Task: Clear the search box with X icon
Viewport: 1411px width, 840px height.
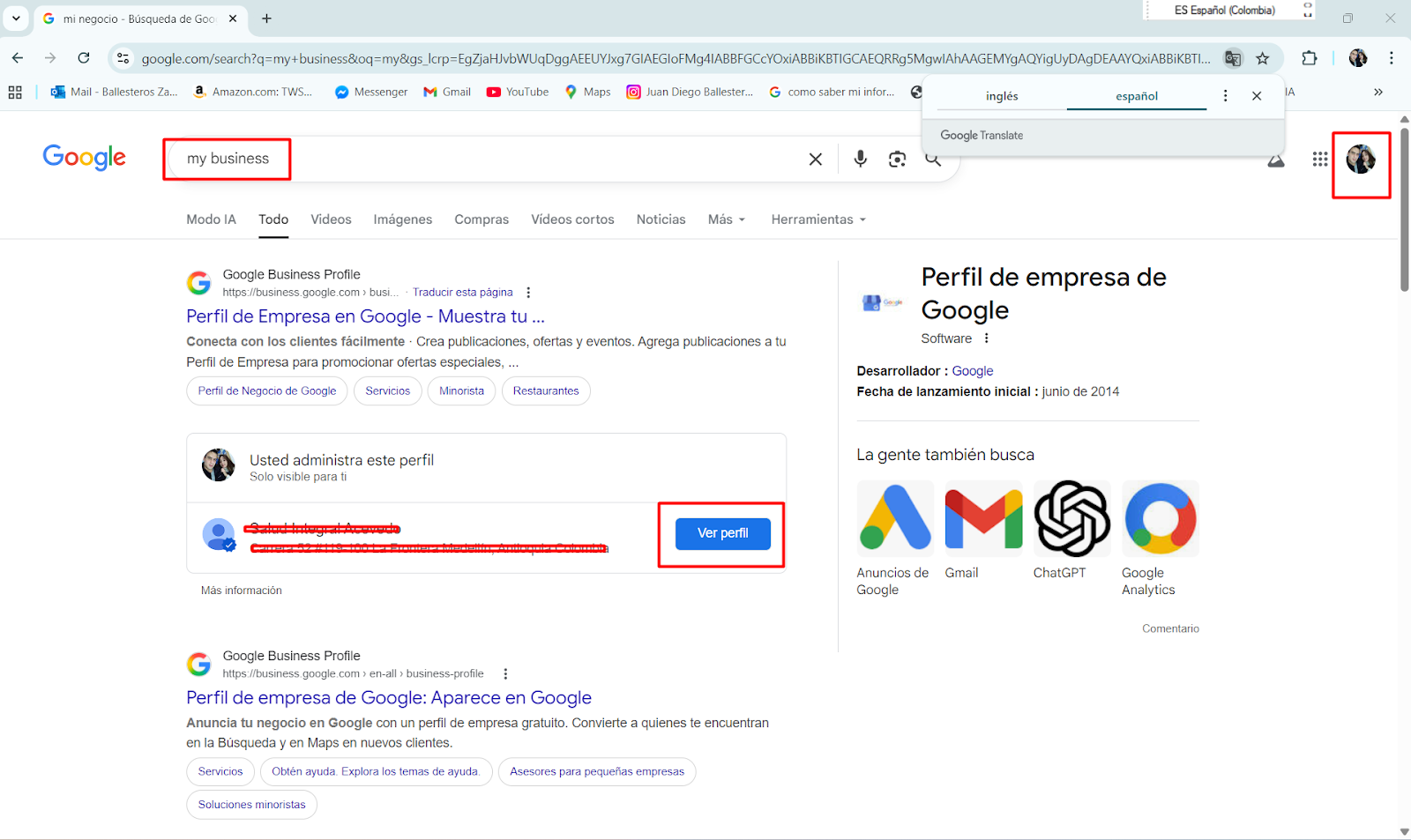Action: (816, 159)
